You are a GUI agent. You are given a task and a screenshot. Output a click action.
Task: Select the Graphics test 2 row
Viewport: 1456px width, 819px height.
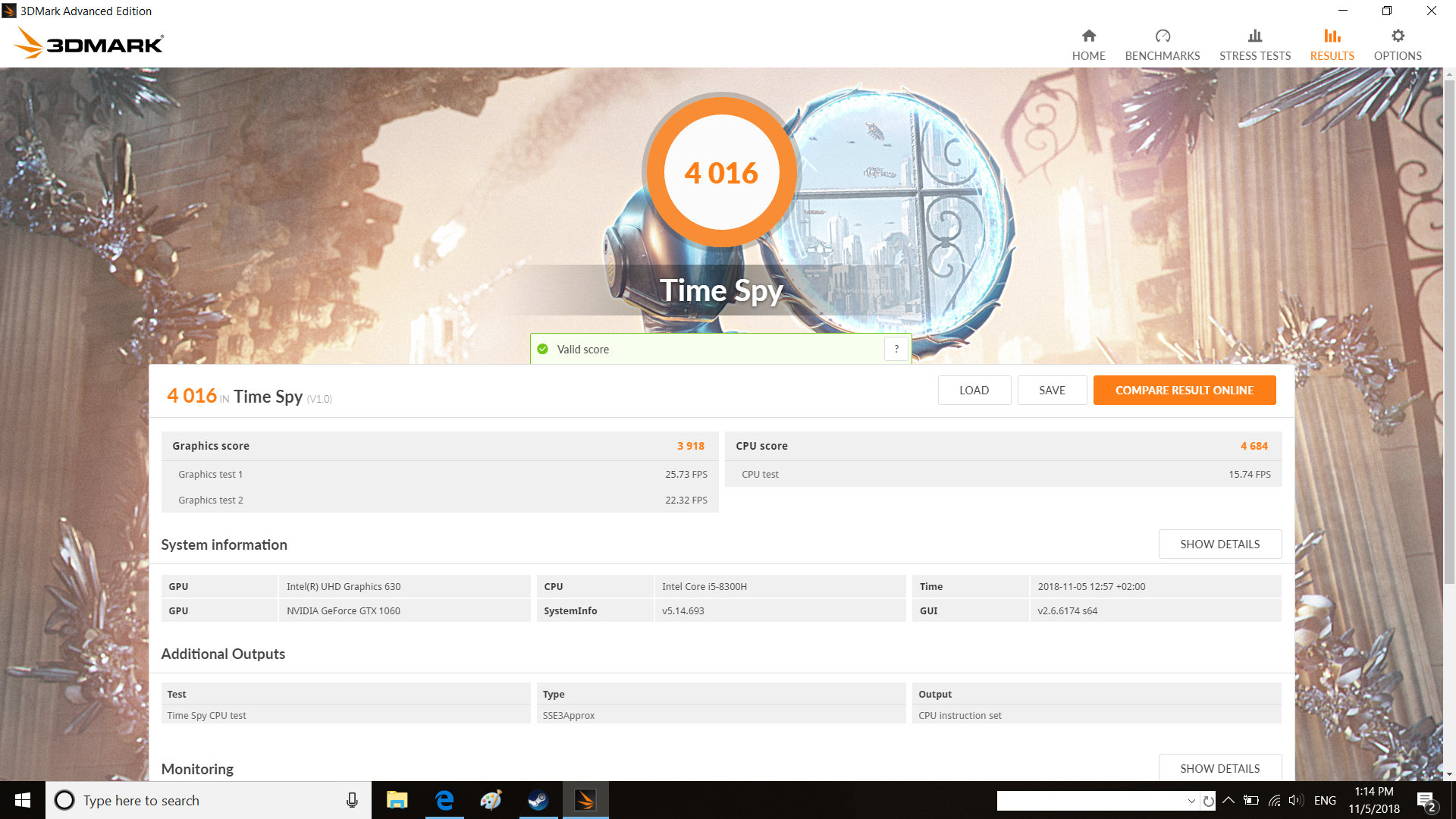point(440,500)
